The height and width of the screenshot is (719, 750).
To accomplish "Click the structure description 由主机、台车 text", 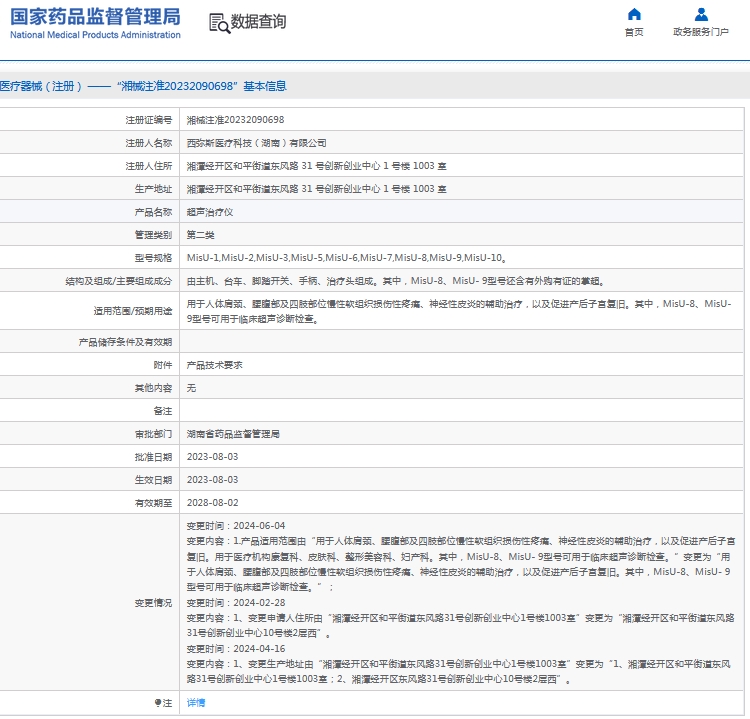I will click(395, 281).
